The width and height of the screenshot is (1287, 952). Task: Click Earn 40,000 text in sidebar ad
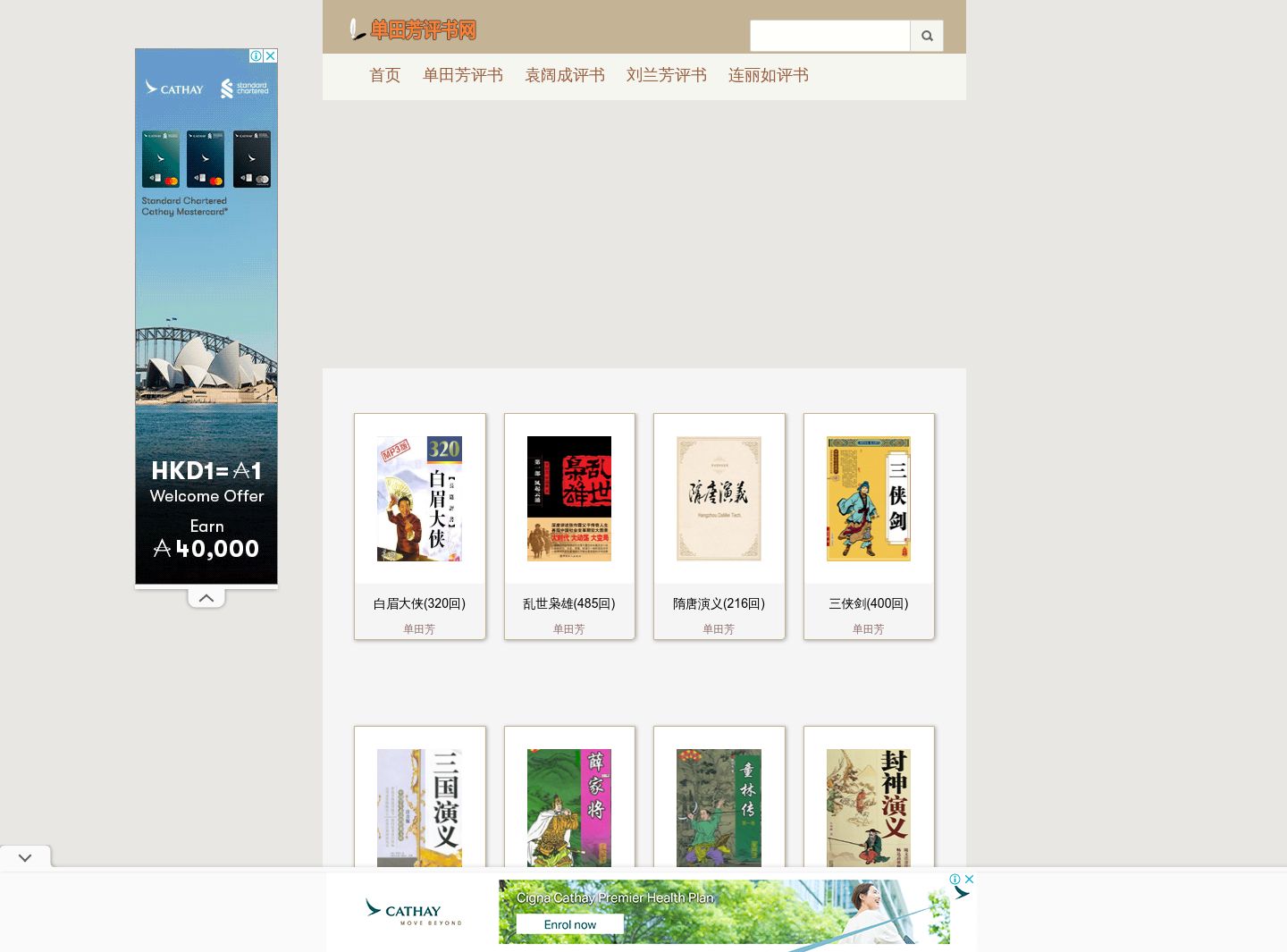206,539
